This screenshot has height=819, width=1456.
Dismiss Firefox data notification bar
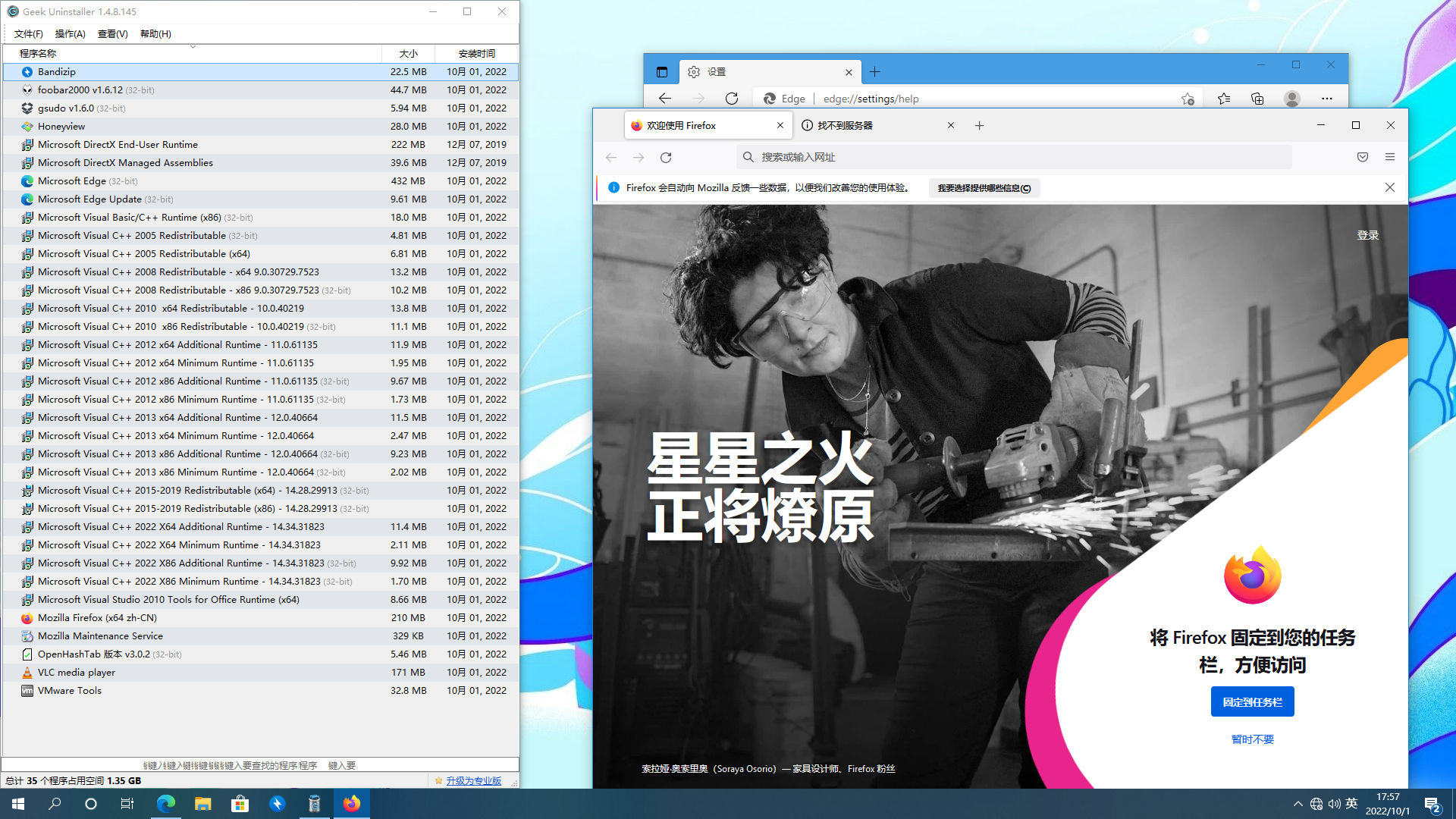[x=1389, y=187]
